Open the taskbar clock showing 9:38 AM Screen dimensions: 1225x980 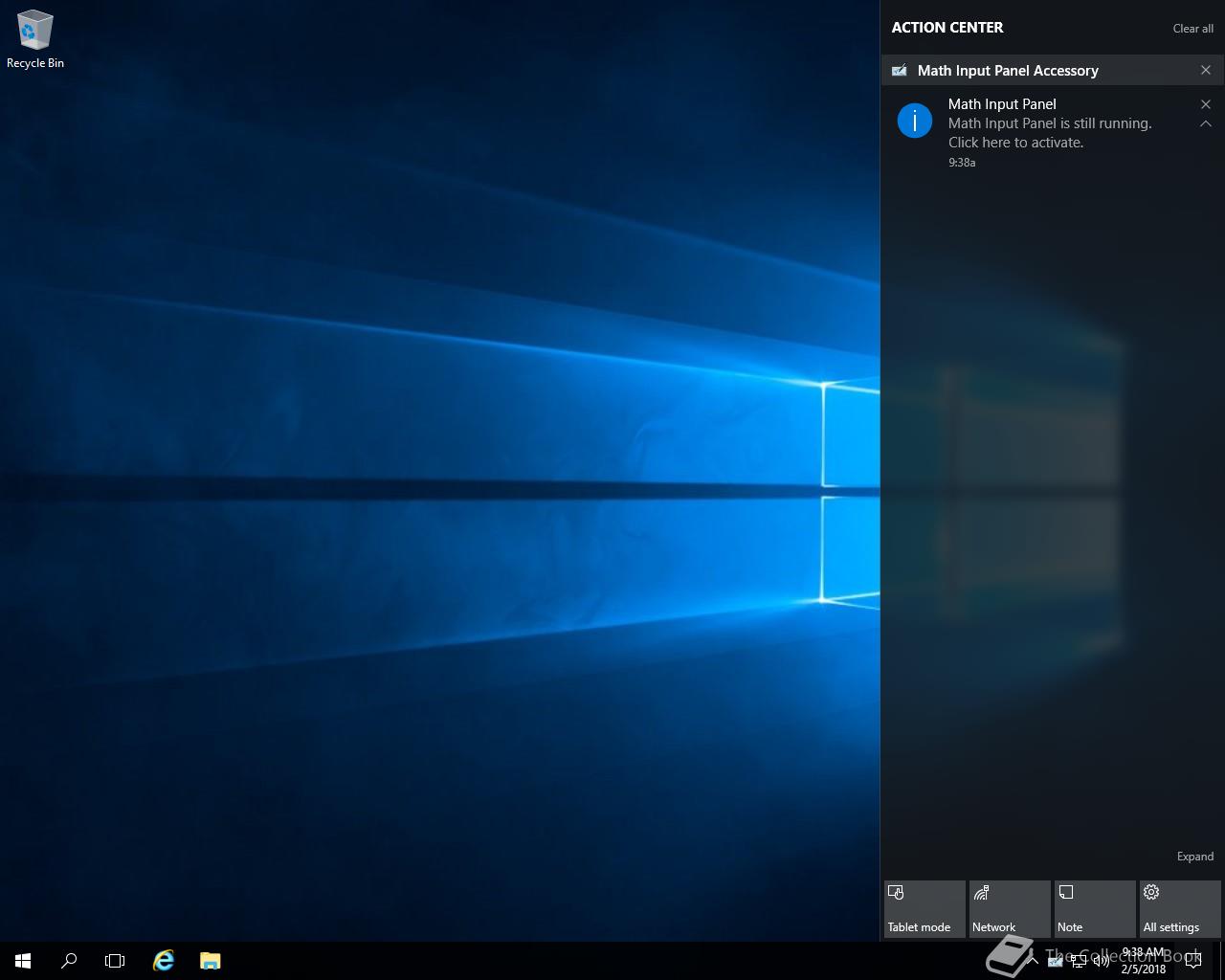pos(1144,961)
